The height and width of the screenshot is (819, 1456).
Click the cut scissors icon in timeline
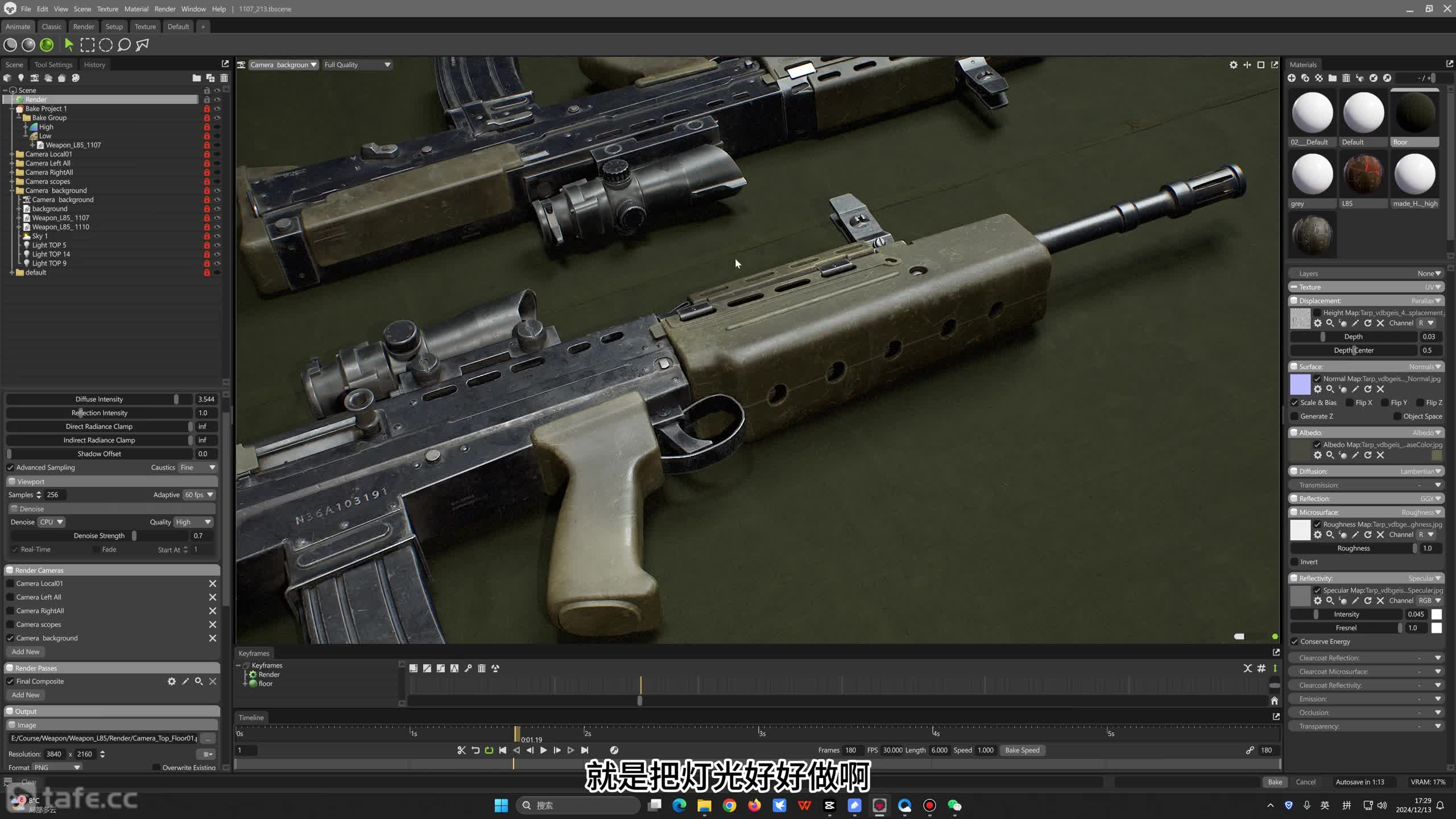[462, 750]
